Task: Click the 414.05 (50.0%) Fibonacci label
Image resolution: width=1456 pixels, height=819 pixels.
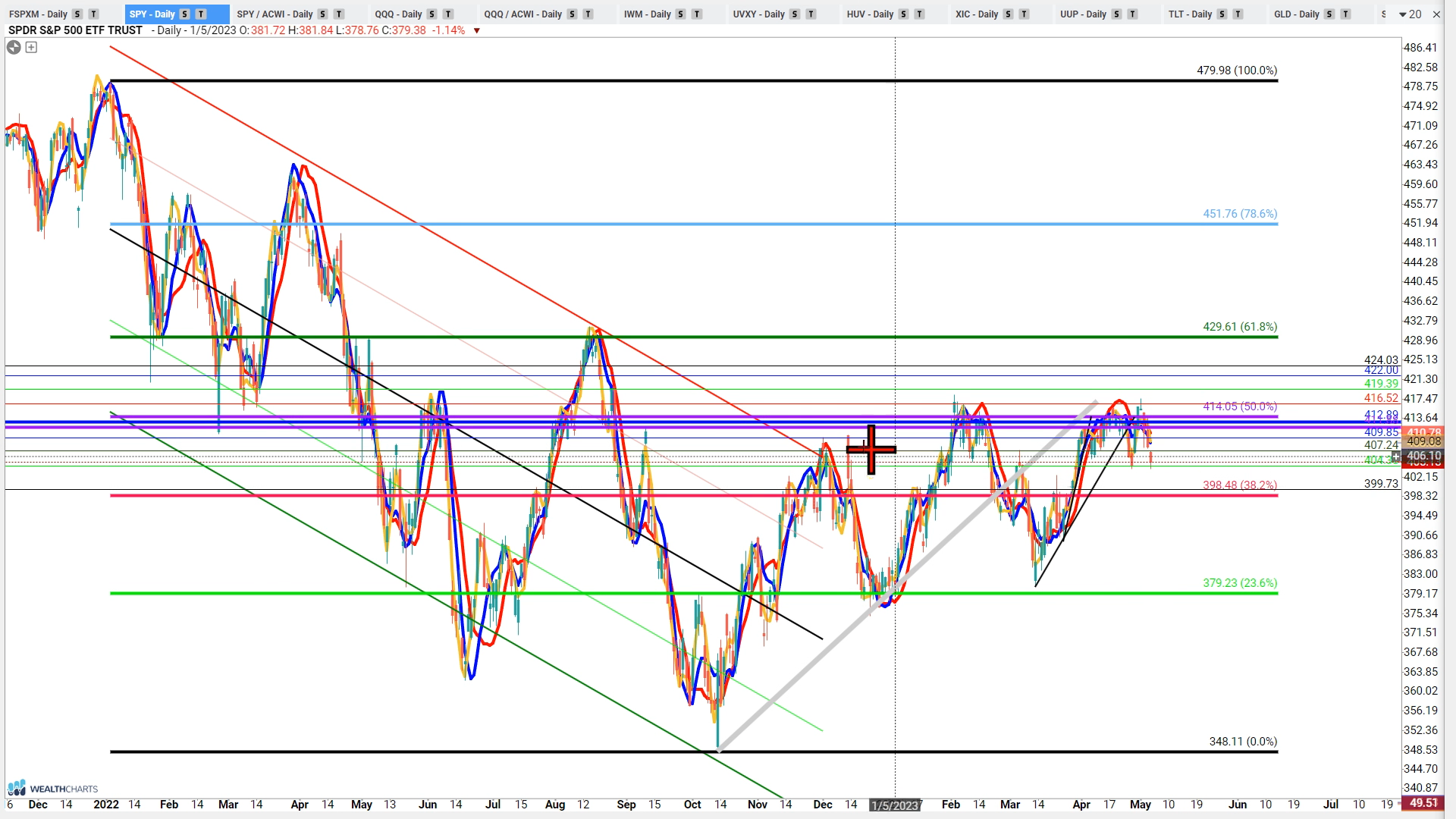Action: [x=1240, y=406]
